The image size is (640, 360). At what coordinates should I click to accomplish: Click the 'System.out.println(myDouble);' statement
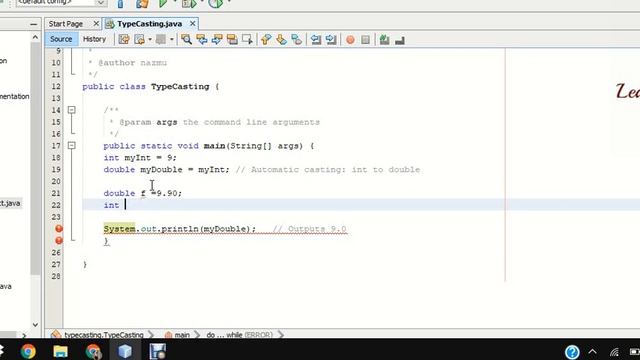[x=180, y=229]
